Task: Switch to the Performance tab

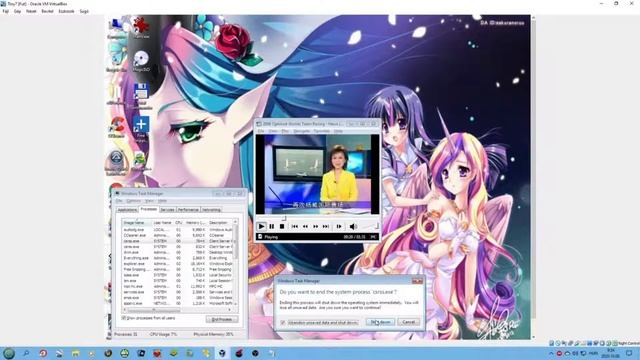Action: [x=188, y=210]
